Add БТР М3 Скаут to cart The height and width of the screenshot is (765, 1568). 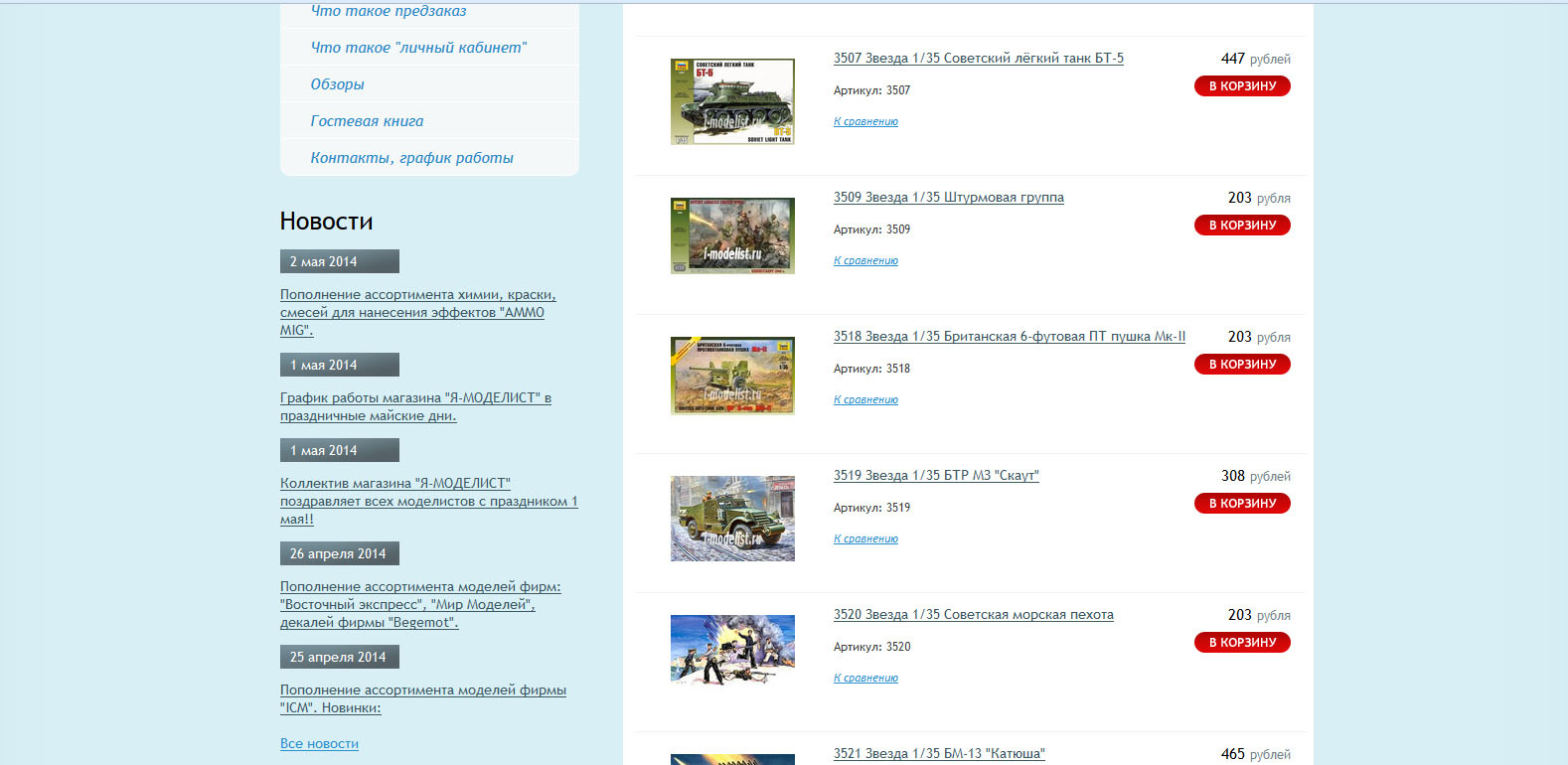pos(1242,504)
